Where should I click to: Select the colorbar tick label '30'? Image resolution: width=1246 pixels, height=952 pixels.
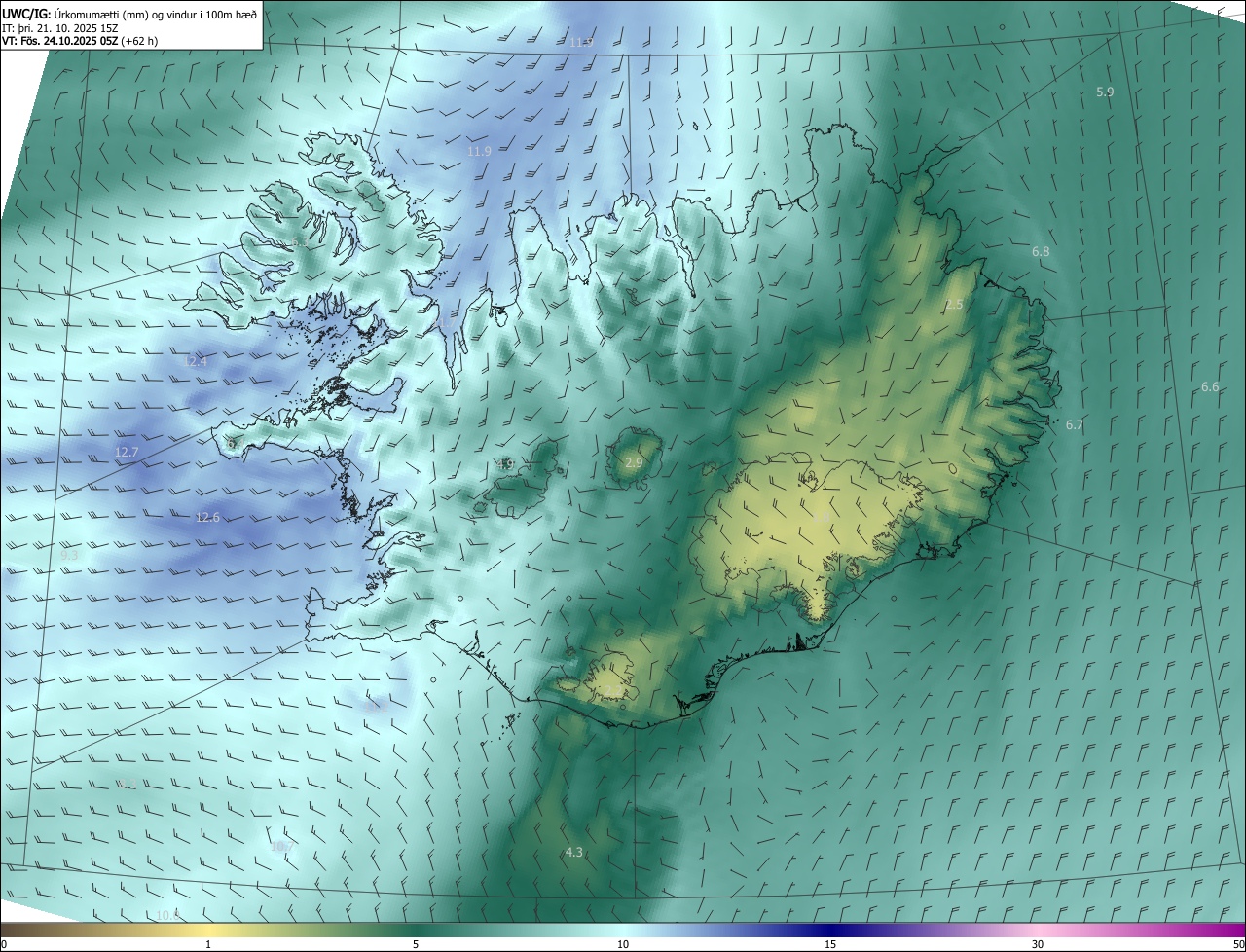1038,944
